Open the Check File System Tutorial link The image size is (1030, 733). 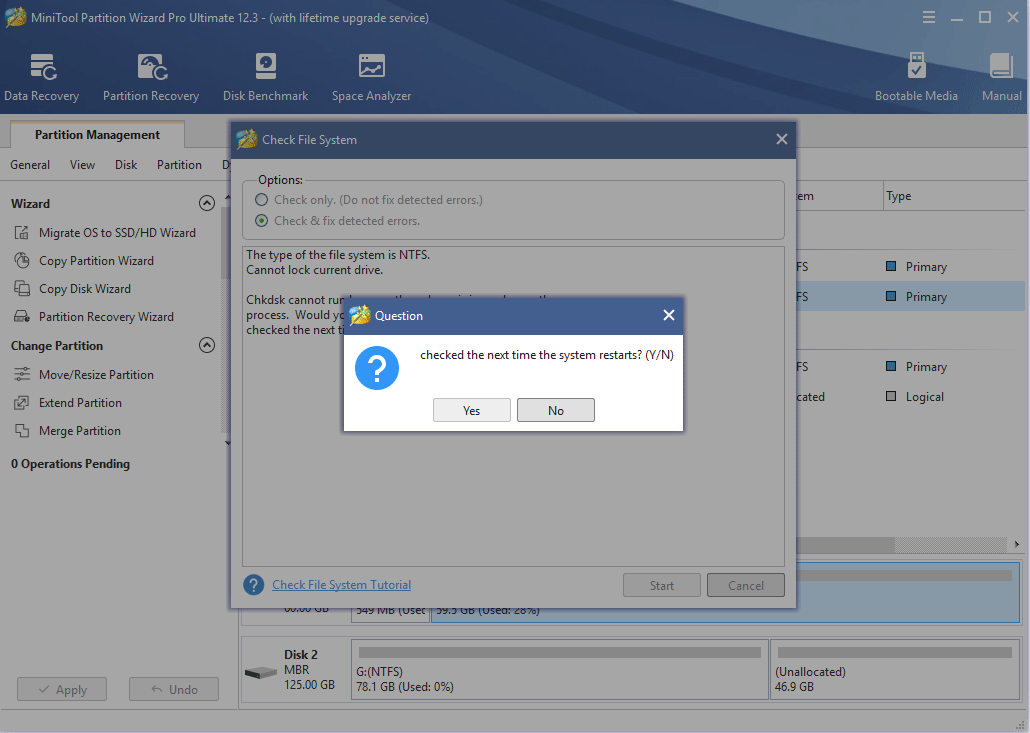click(x=342, y=585)
